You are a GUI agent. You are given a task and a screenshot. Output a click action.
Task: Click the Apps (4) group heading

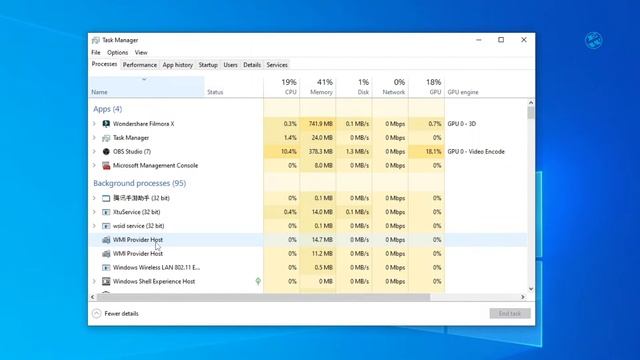tap(107, 109)
